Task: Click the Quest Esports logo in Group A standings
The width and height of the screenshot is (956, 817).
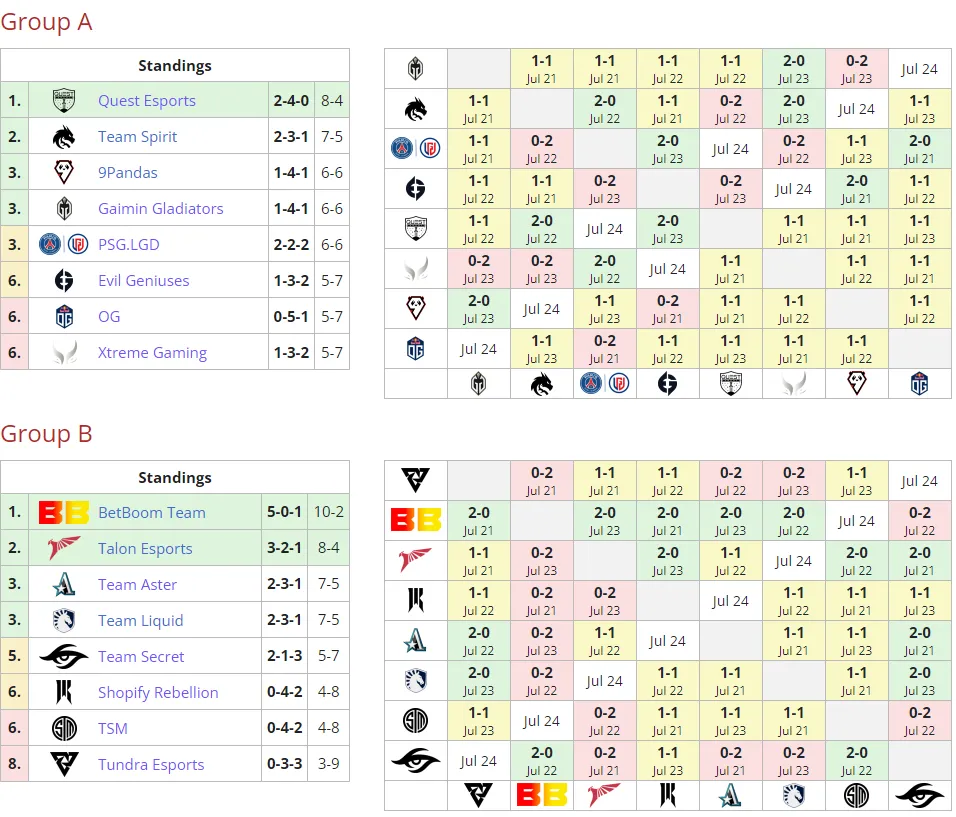Action: (x=64, y=101)
